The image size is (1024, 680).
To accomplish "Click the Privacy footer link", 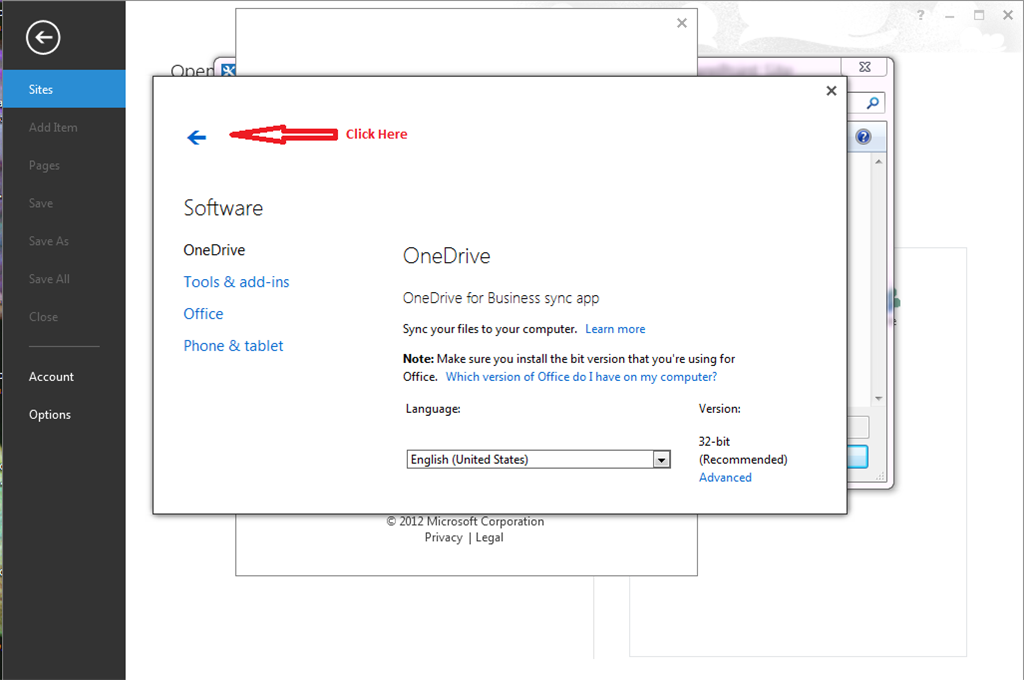I will [x=443, y=538].
